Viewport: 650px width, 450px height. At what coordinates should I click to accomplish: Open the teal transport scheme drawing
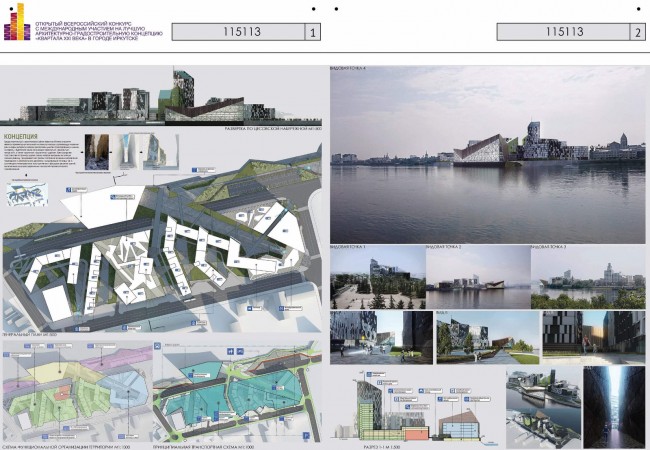[x=237, y=392]
